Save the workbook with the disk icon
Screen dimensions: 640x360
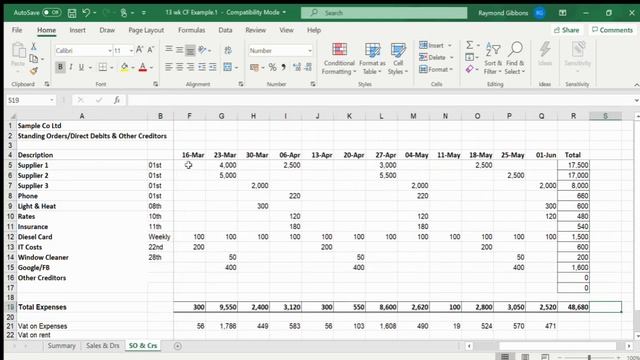point(72,13)
